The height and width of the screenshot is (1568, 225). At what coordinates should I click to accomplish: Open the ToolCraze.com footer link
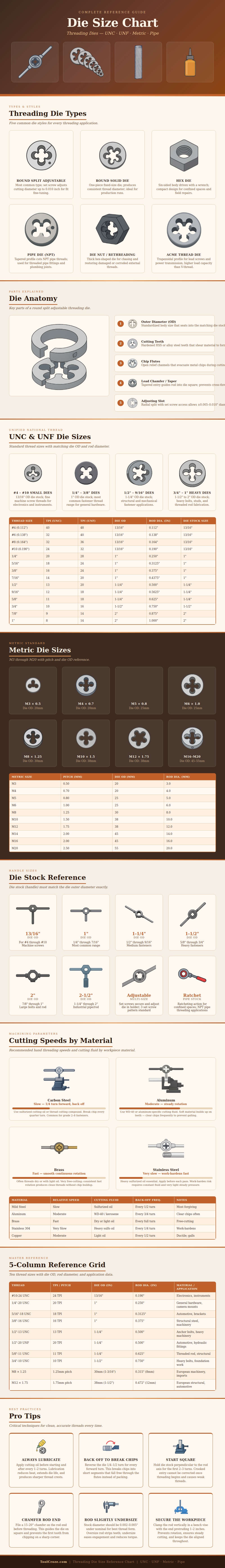coord(54,1561)
